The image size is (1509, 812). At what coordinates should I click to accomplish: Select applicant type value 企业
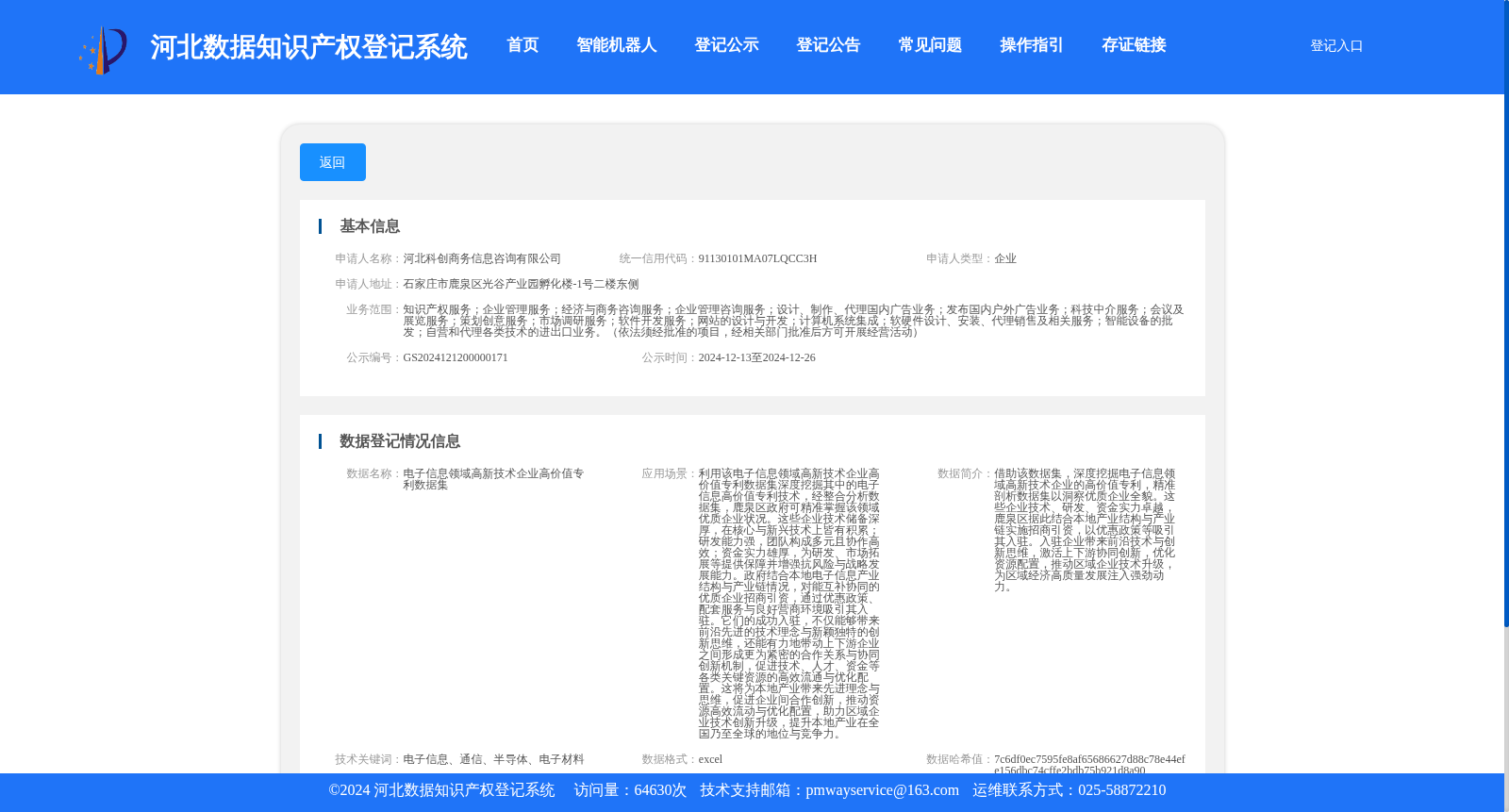click(x=1005, y=258)
